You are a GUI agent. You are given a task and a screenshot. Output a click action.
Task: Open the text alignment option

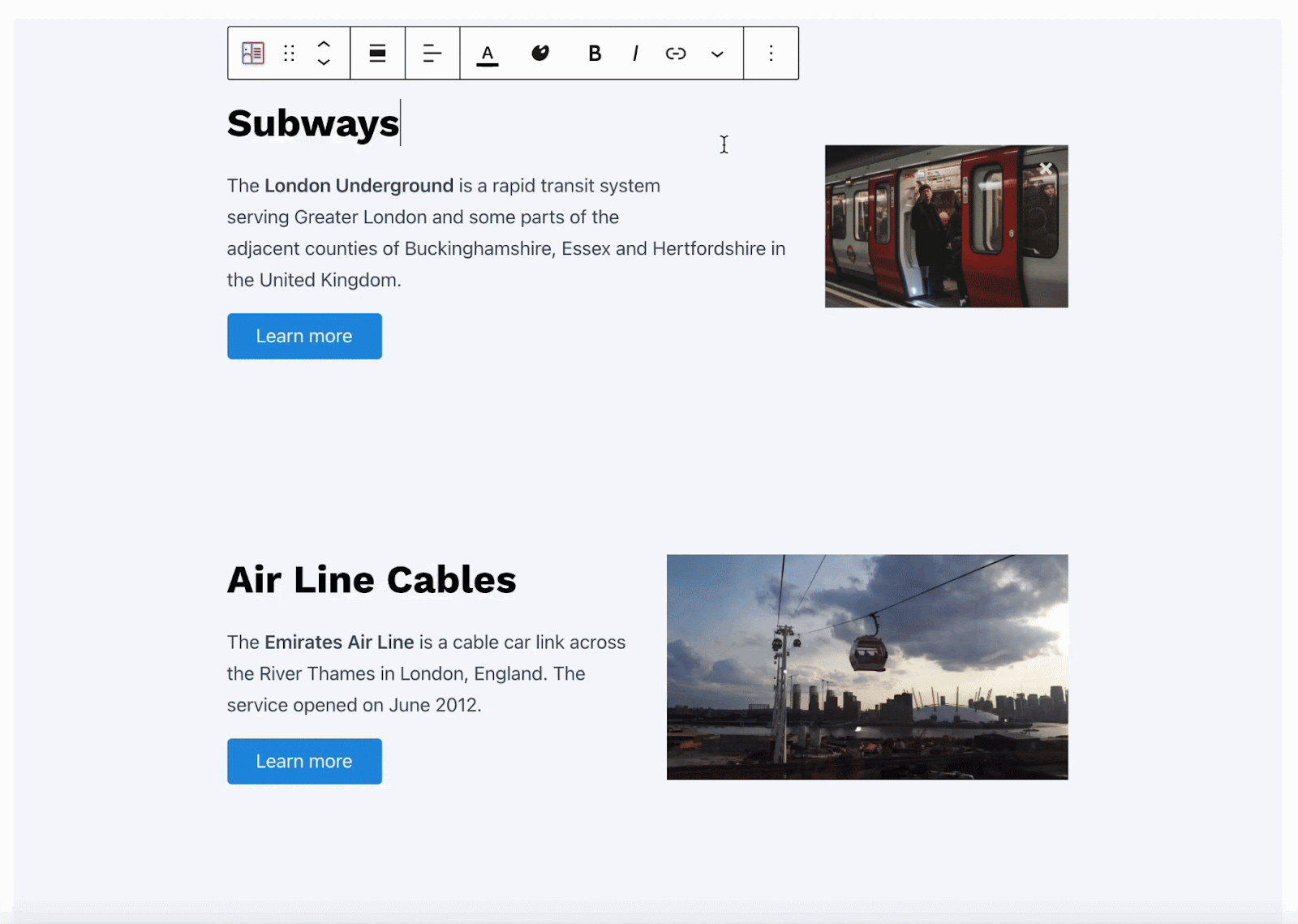pos(432,54)
